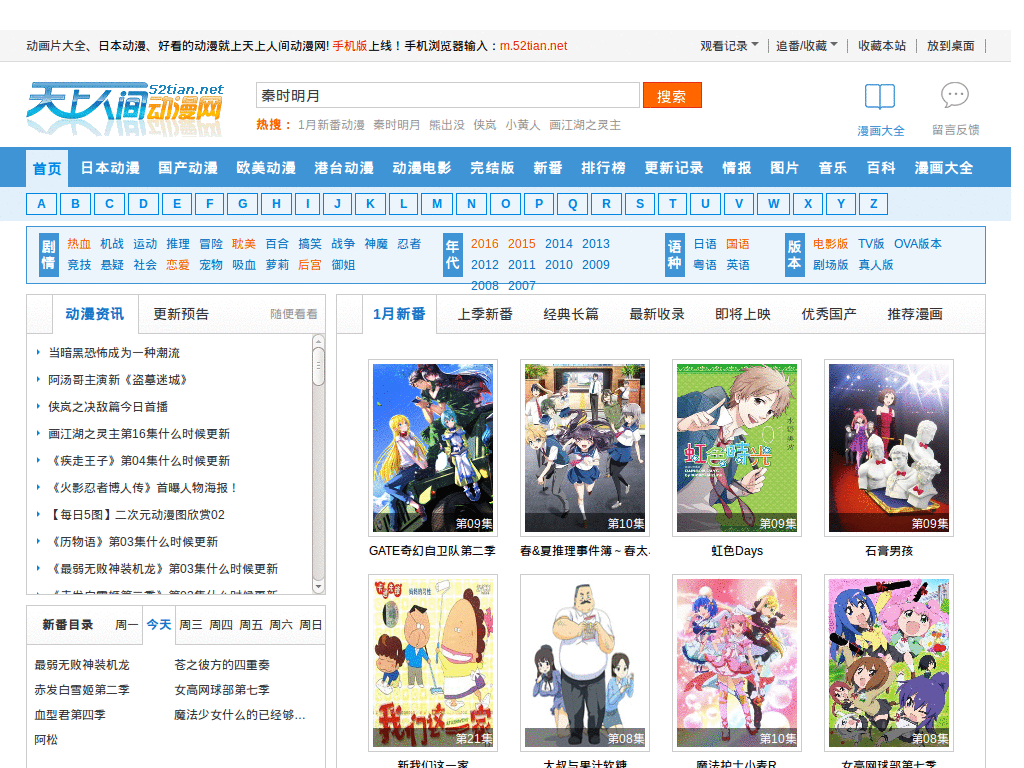Select letter M index box
The image size is (1024, 768).
click(x=437, y=204)
